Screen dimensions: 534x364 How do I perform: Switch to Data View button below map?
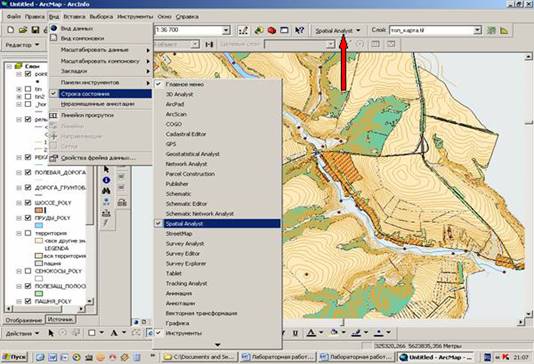point(136,322)
